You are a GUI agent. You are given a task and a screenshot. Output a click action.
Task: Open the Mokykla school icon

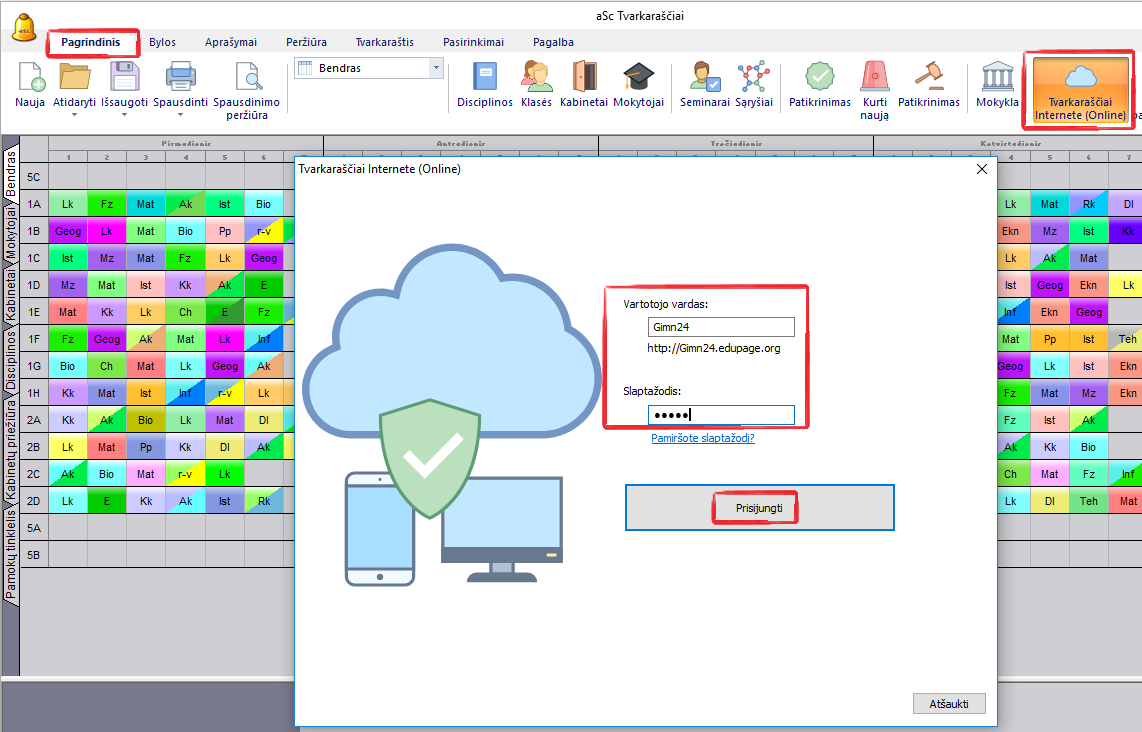[x=997, y=78]
